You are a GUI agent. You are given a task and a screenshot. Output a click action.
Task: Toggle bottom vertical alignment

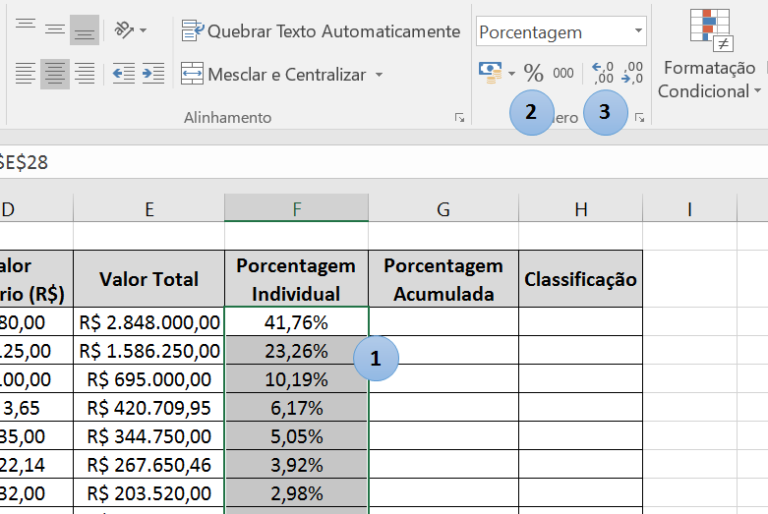pyautogui.click(x=84, y=30)
